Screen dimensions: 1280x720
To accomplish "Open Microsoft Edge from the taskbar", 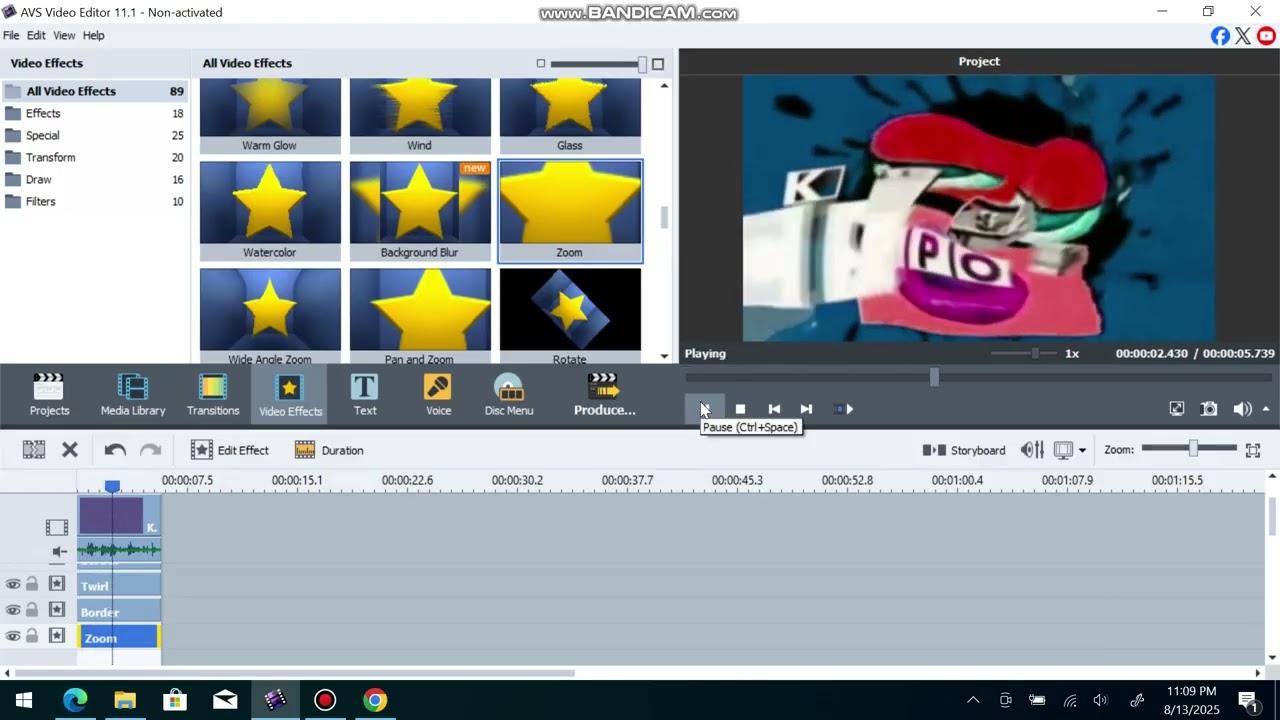I will [75, 700].
